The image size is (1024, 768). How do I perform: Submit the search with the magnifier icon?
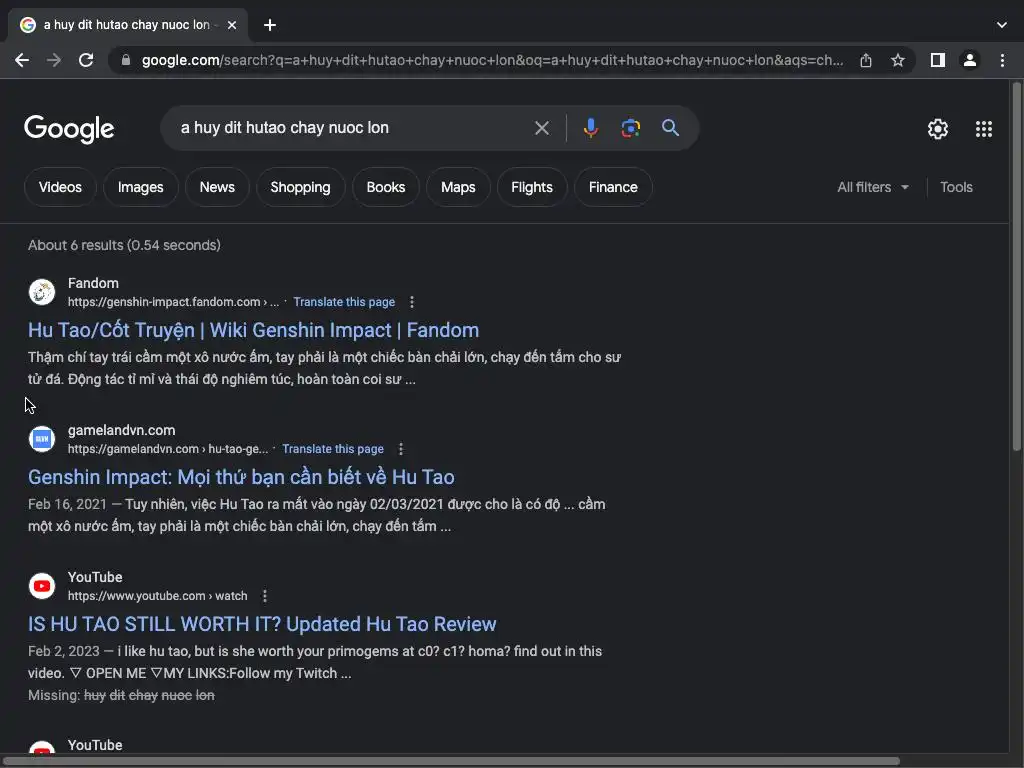[x=670, y=128]
